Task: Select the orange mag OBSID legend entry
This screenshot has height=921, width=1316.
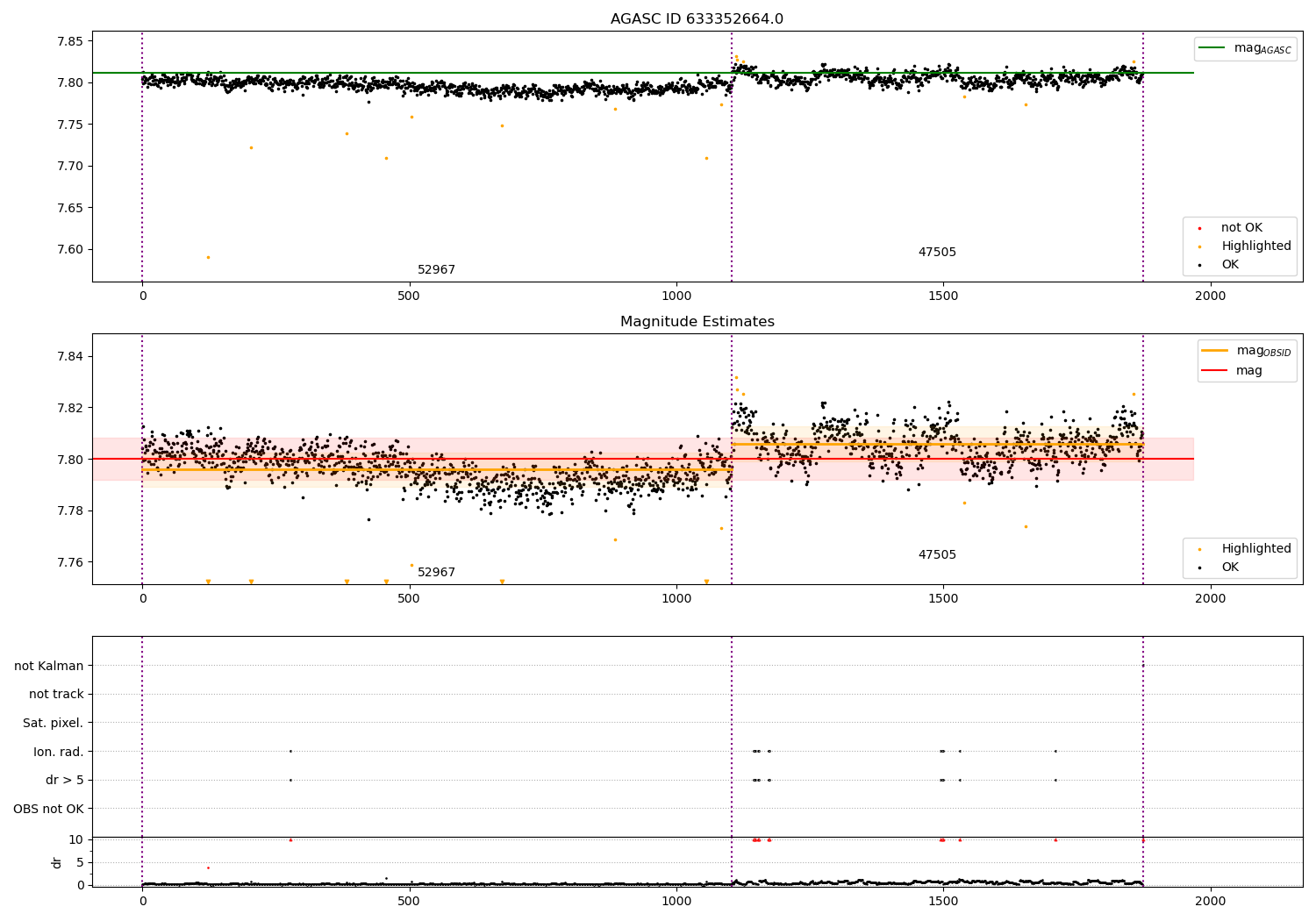Action: [1247, 351]
